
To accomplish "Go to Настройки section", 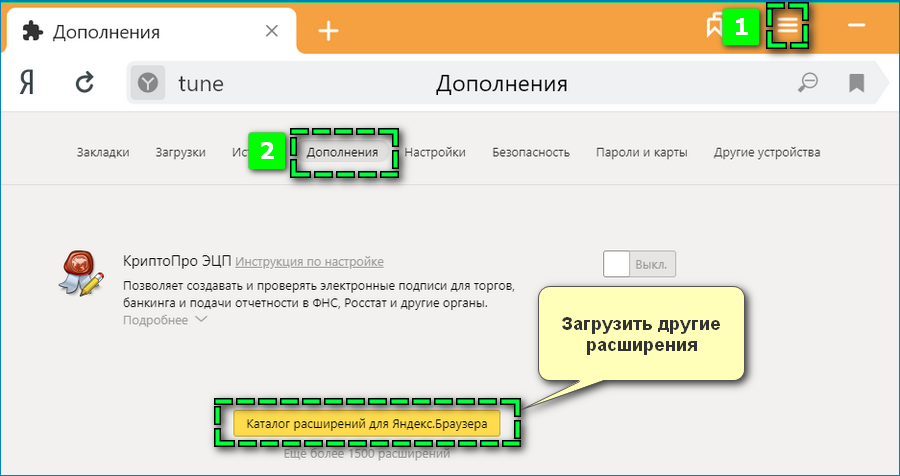I will (x=435, y=152).
